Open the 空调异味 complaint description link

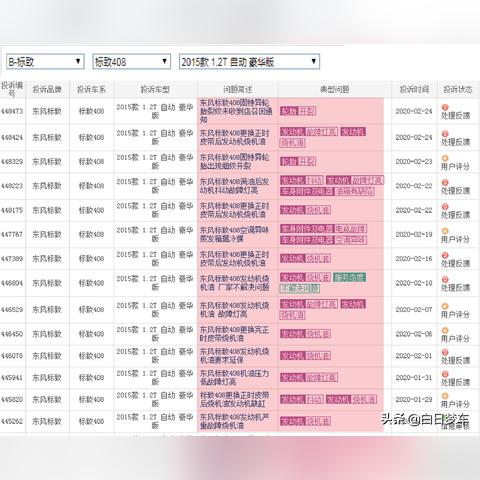pyautogui.click(x=234, y=234)
